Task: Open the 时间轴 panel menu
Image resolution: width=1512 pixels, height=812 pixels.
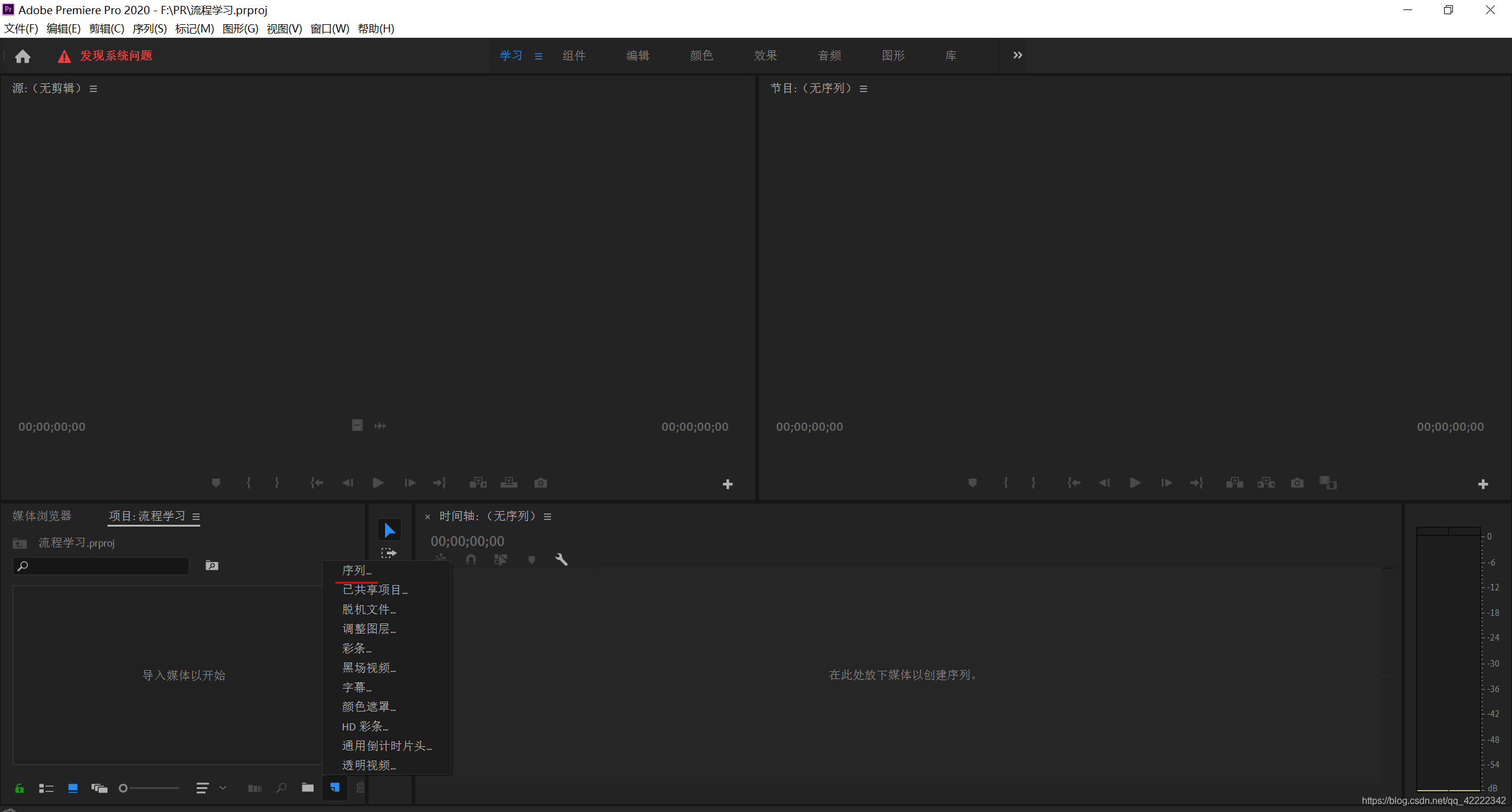Action: (x=548, y=517)
